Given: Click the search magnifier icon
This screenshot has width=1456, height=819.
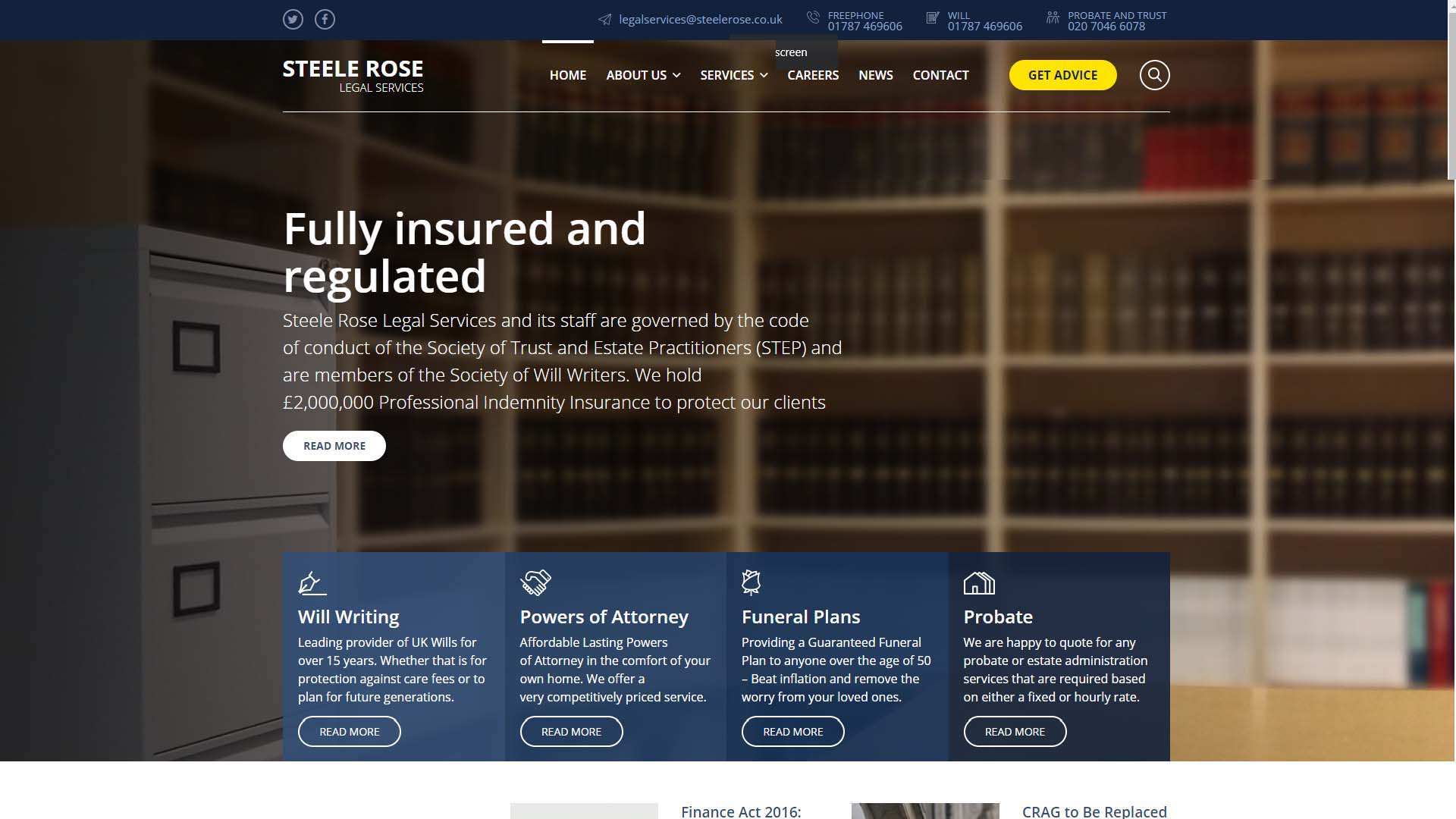Looking at the screenshot, I should point(1154,75).
